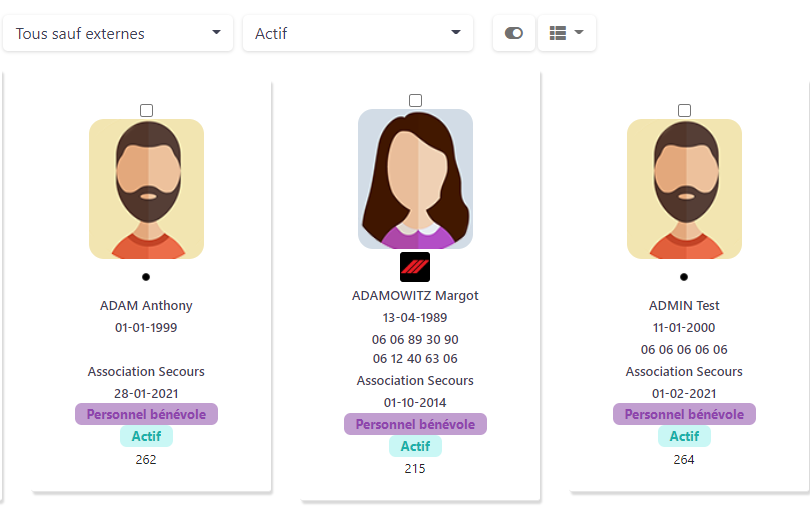Open ADAMOWITZ Margot's profile photo
Screen dimensions: 810x510
pyautogui.click(x=415, y=179)
